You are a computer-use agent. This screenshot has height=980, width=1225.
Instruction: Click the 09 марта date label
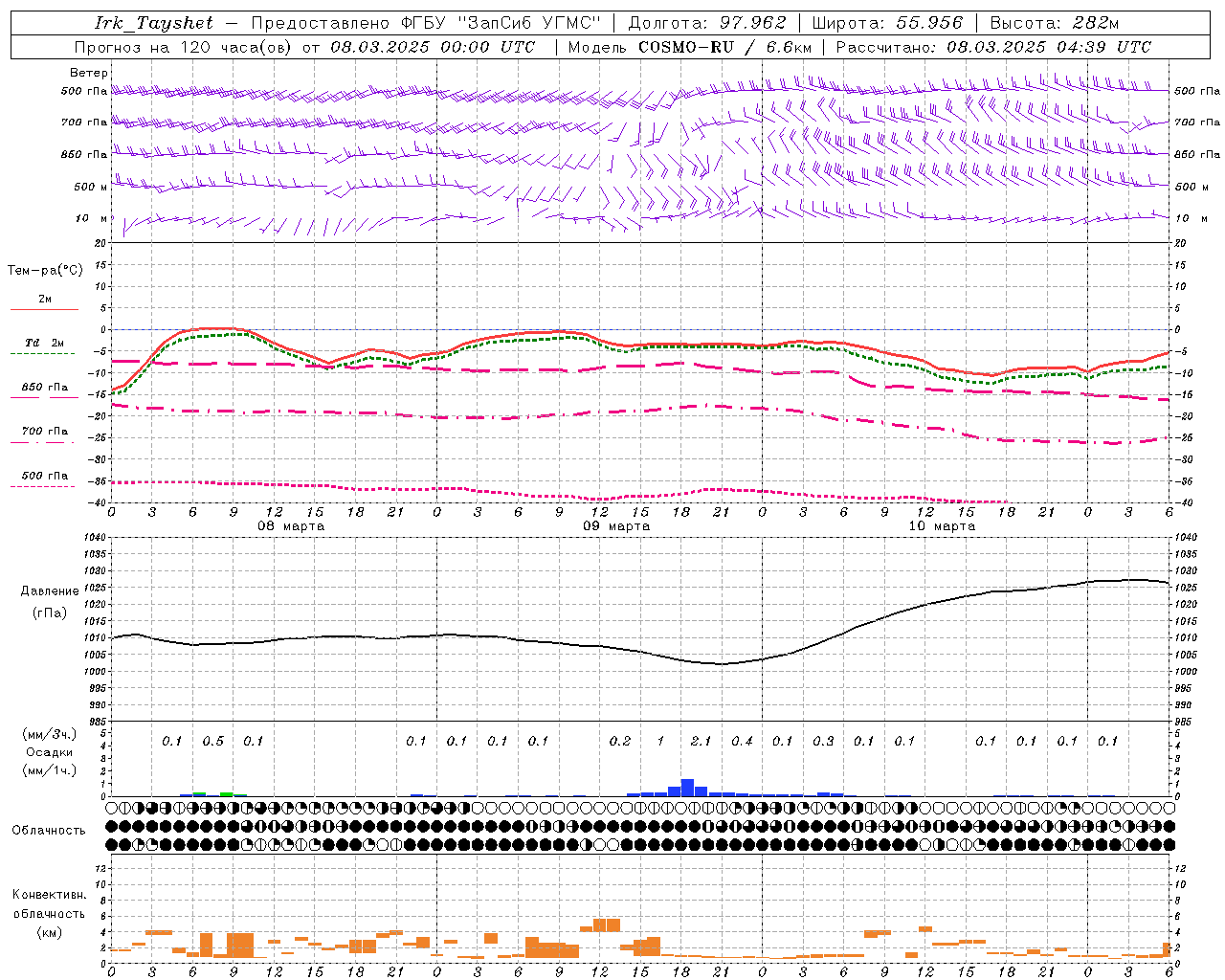616,526
